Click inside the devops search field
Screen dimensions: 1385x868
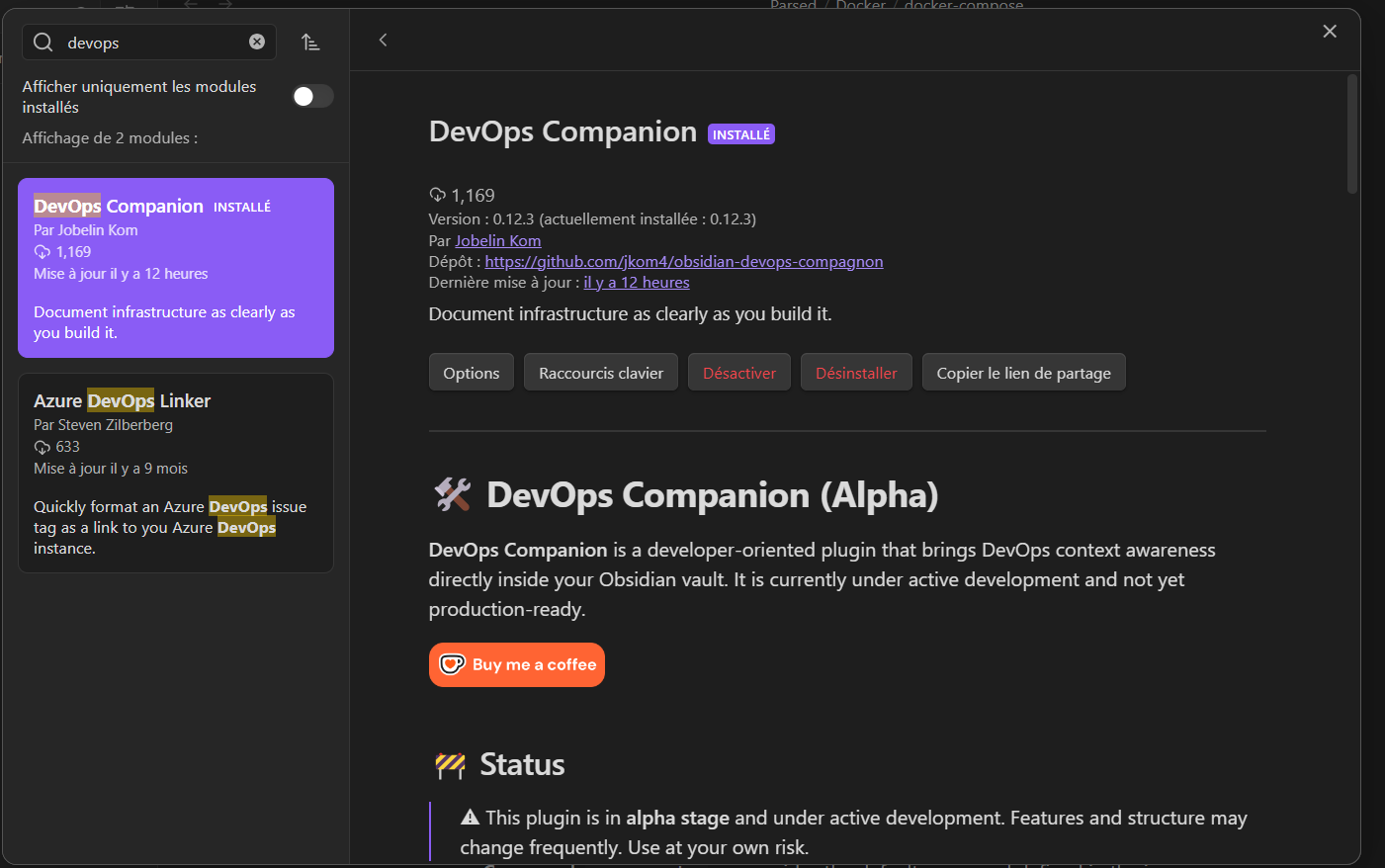148,42
